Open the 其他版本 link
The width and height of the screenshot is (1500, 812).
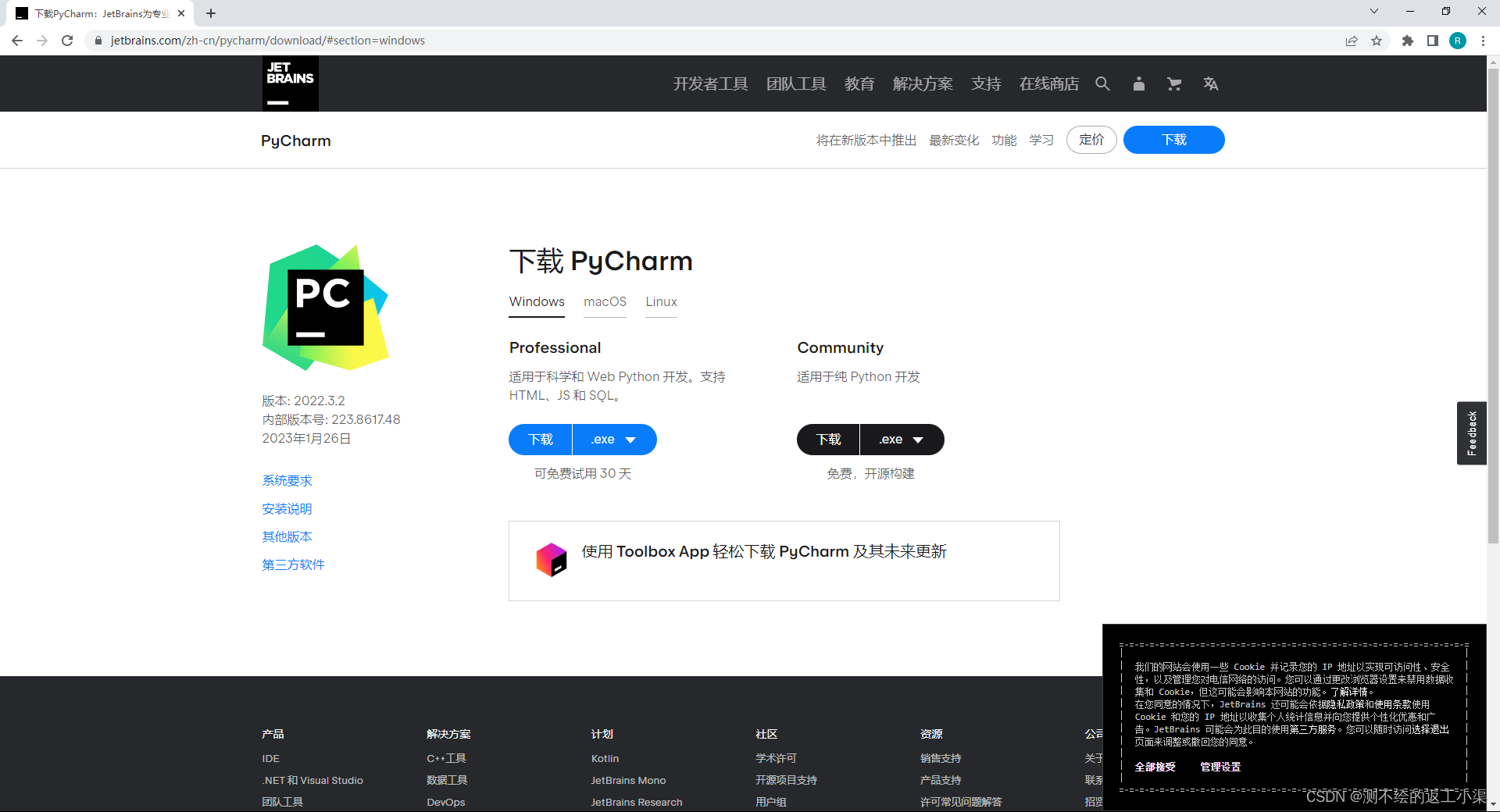tap(287, 537)
